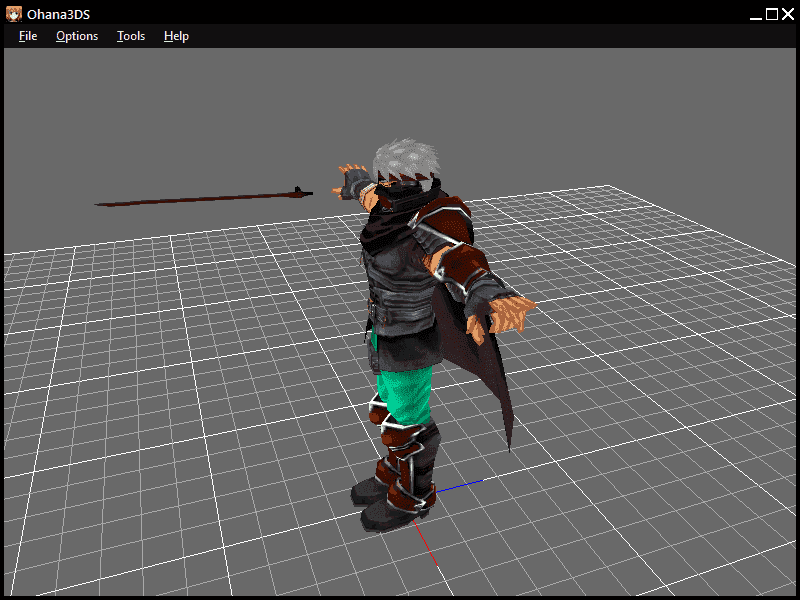Close the Ohana3DS window

[788, 14]
